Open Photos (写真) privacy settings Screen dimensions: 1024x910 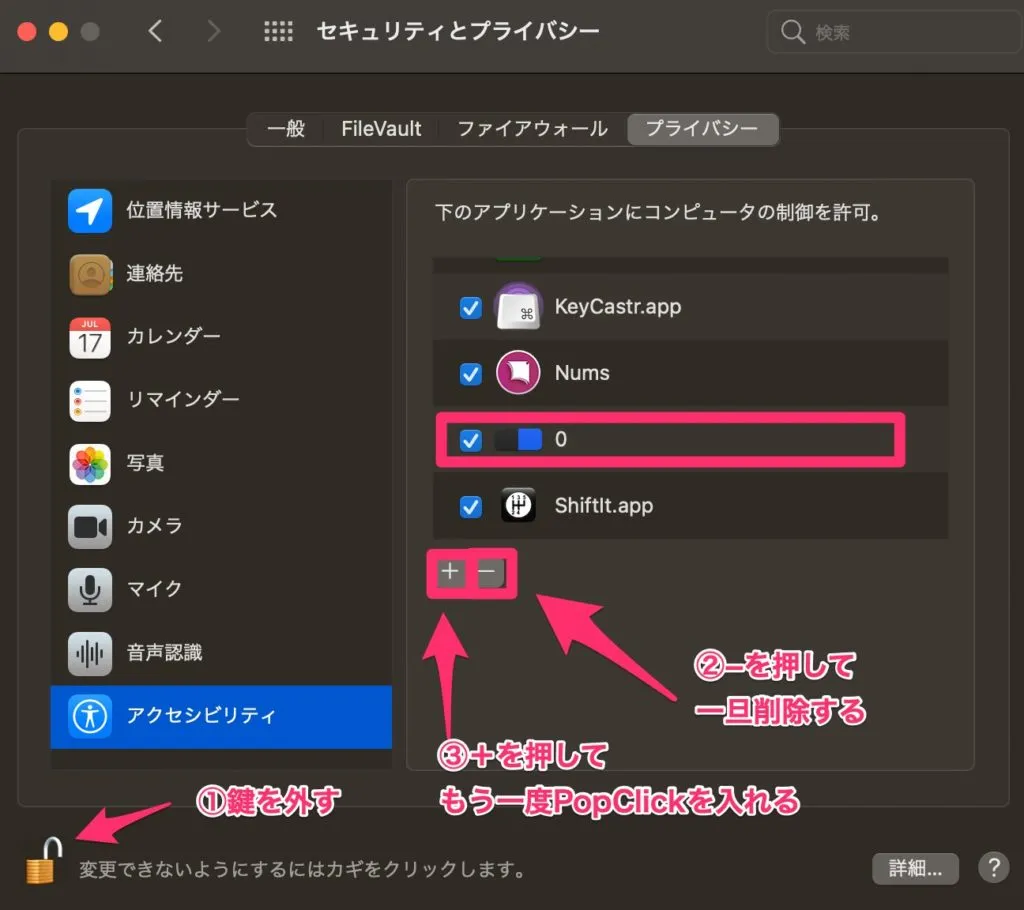coord(145,463)
